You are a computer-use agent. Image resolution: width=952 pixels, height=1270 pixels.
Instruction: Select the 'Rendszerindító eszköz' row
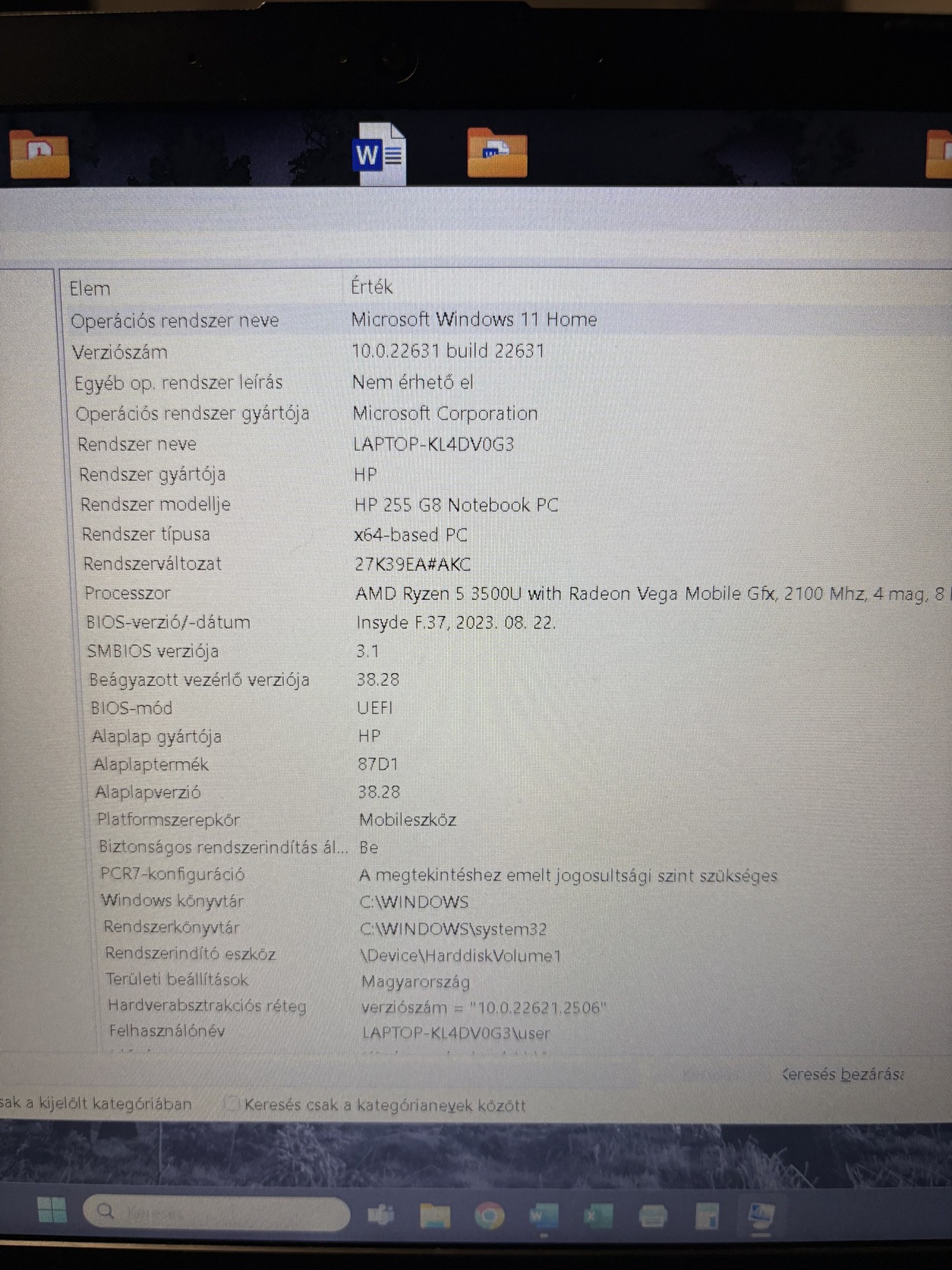click(507, 954)
